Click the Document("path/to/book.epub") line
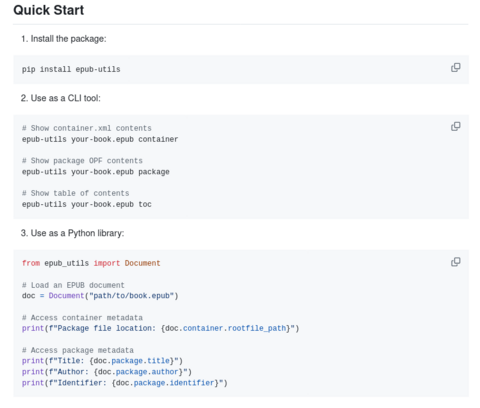The height and width of the screenshot is (408, 480). click(x=100, y=296)
